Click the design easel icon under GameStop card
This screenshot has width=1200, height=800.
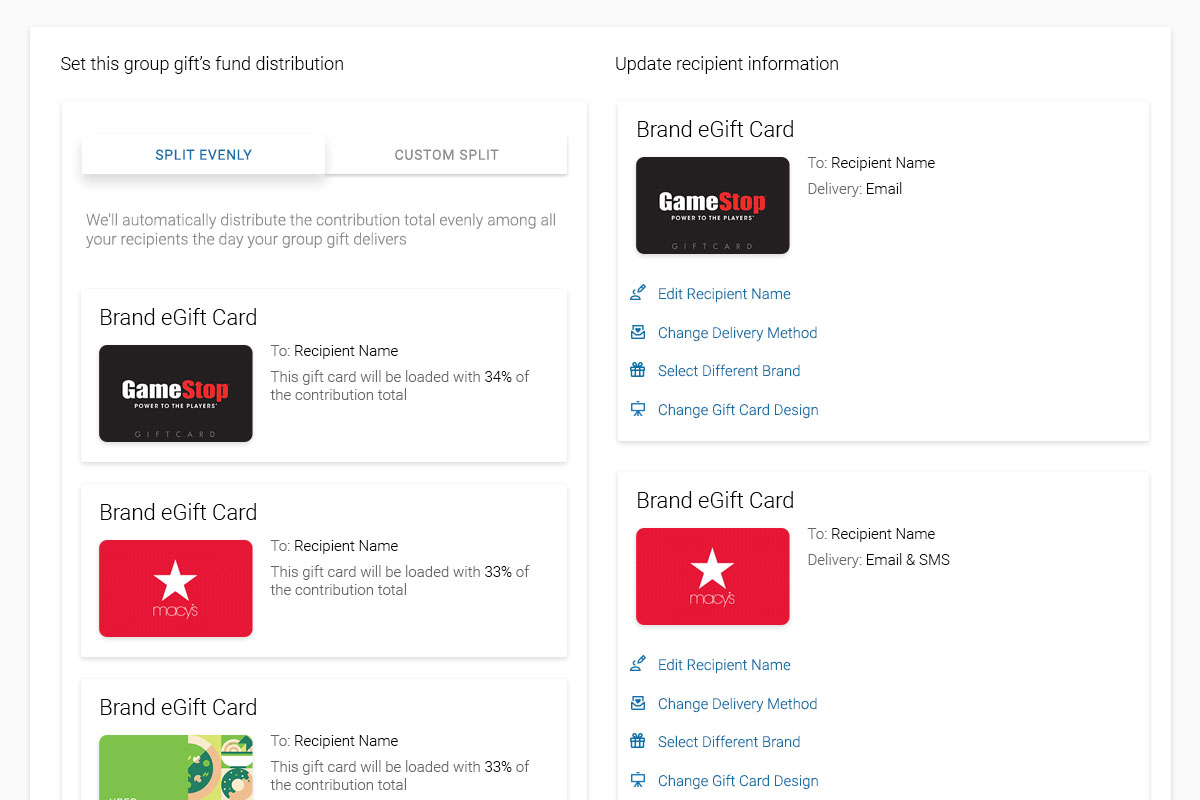point(638,409)
